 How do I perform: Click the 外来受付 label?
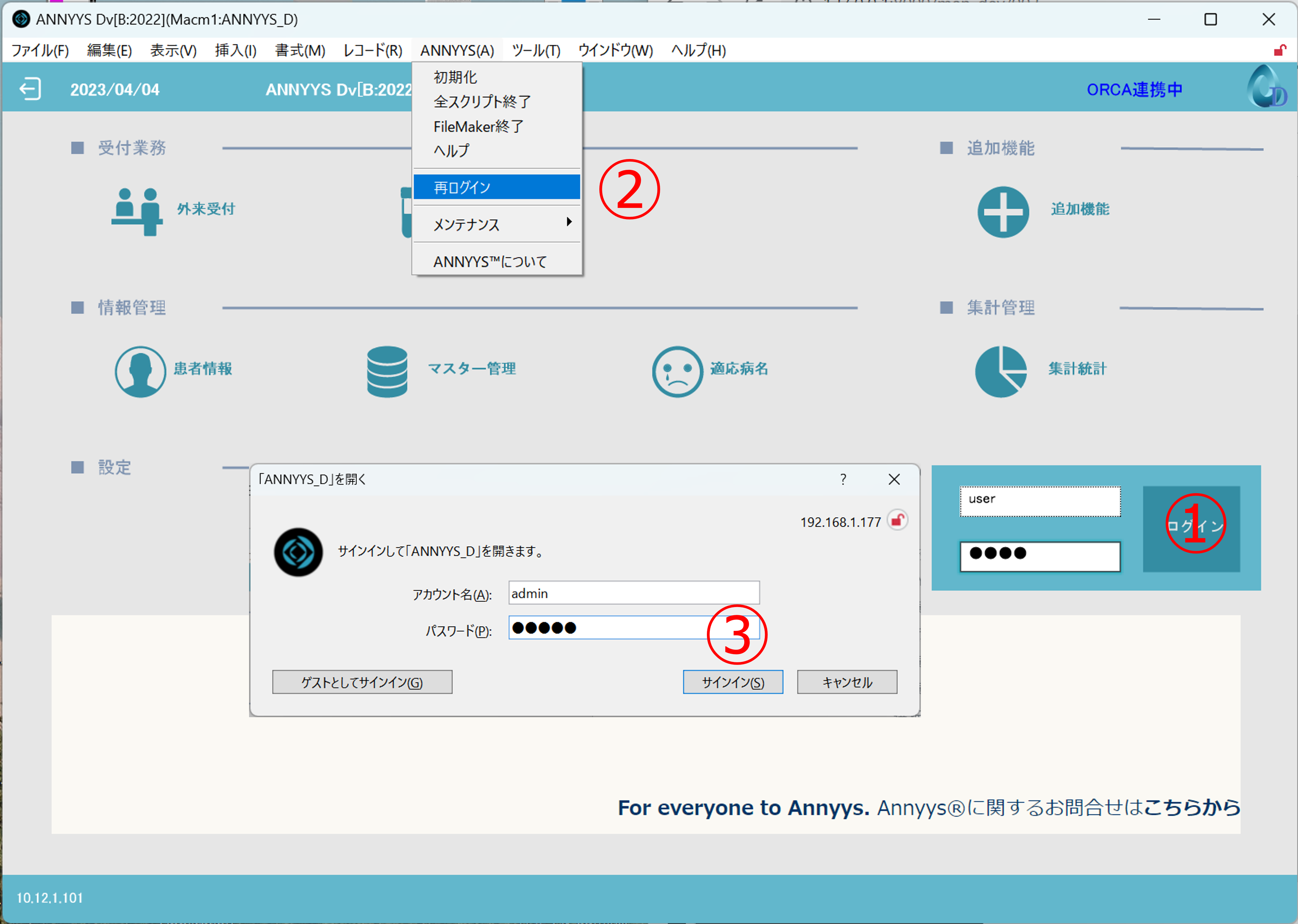pyautogui.click(x=206, y=209)
